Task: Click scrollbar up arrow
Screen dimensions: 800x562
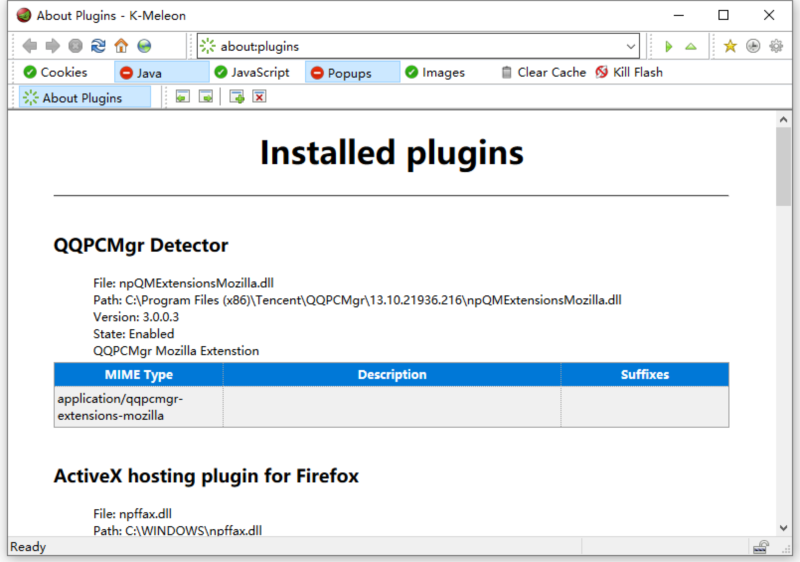Action: tap(784, 120)
